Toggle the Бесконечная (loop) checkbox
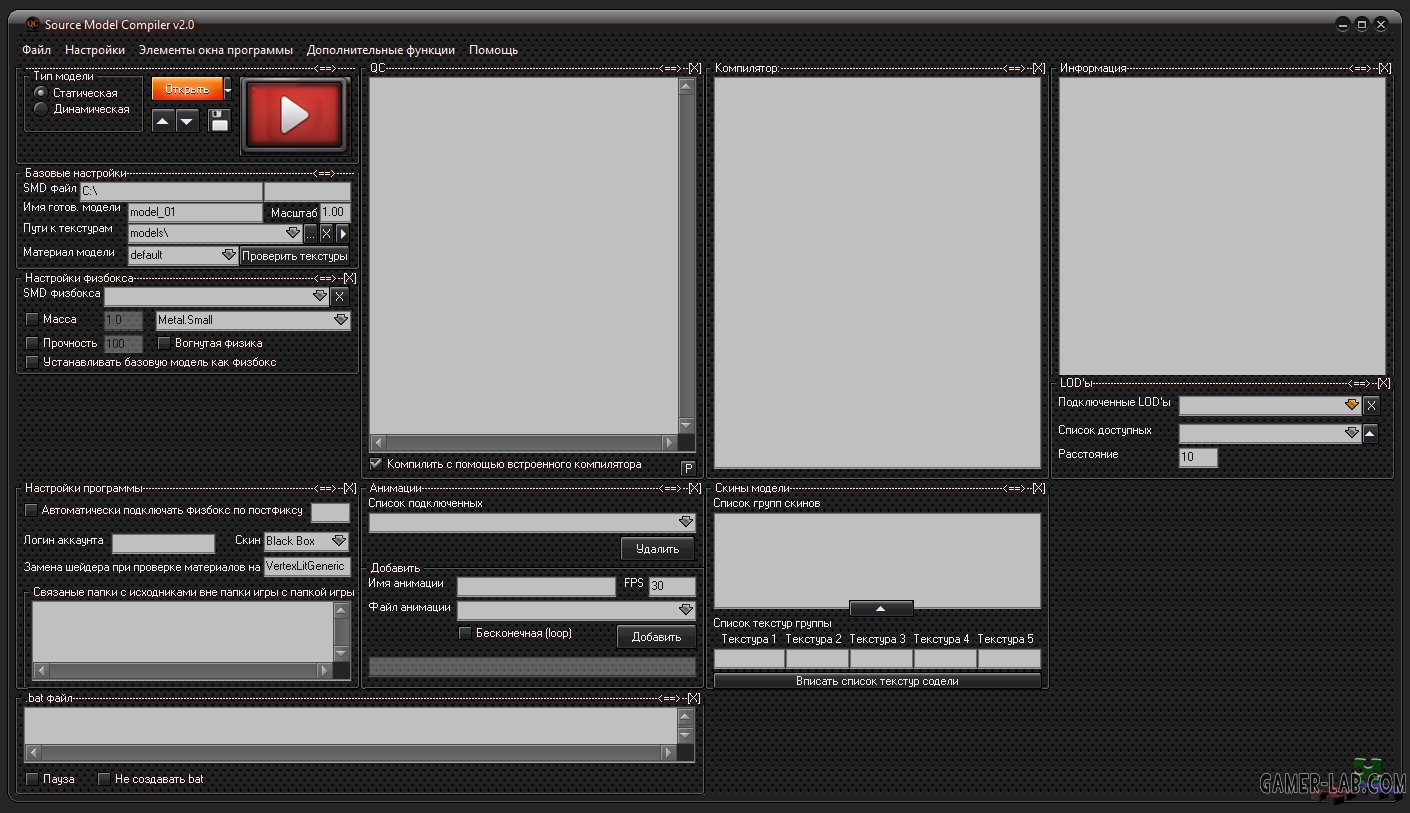 (x=465, y=633)
